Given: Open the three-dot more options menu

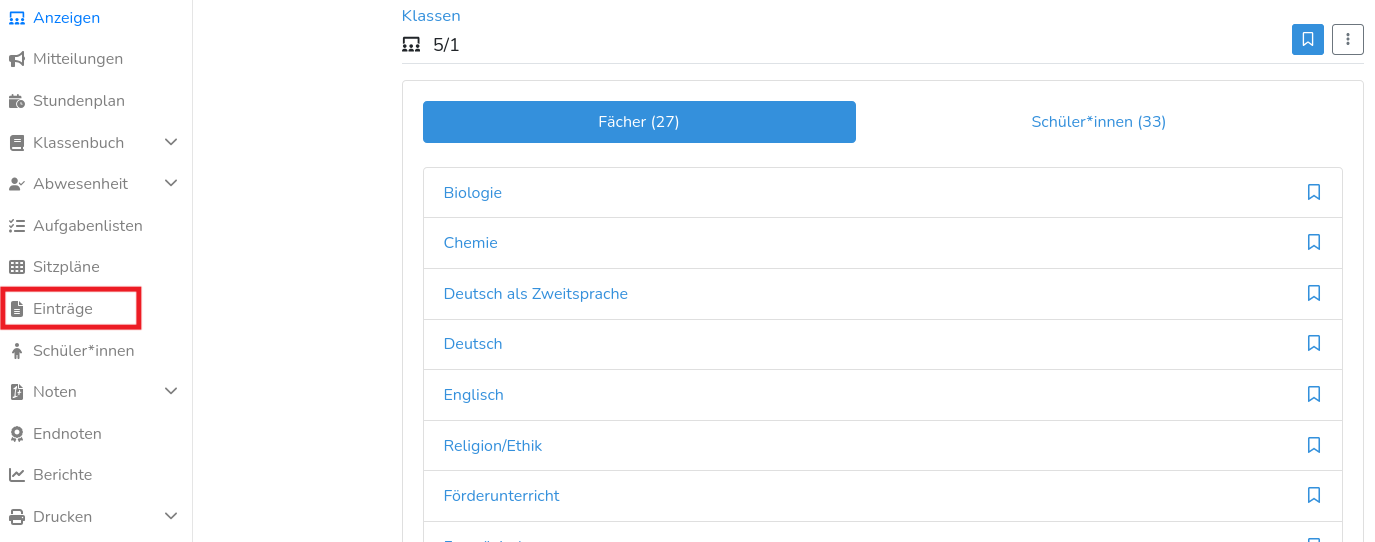Looking at the screenshot, I should [1348, 39].
